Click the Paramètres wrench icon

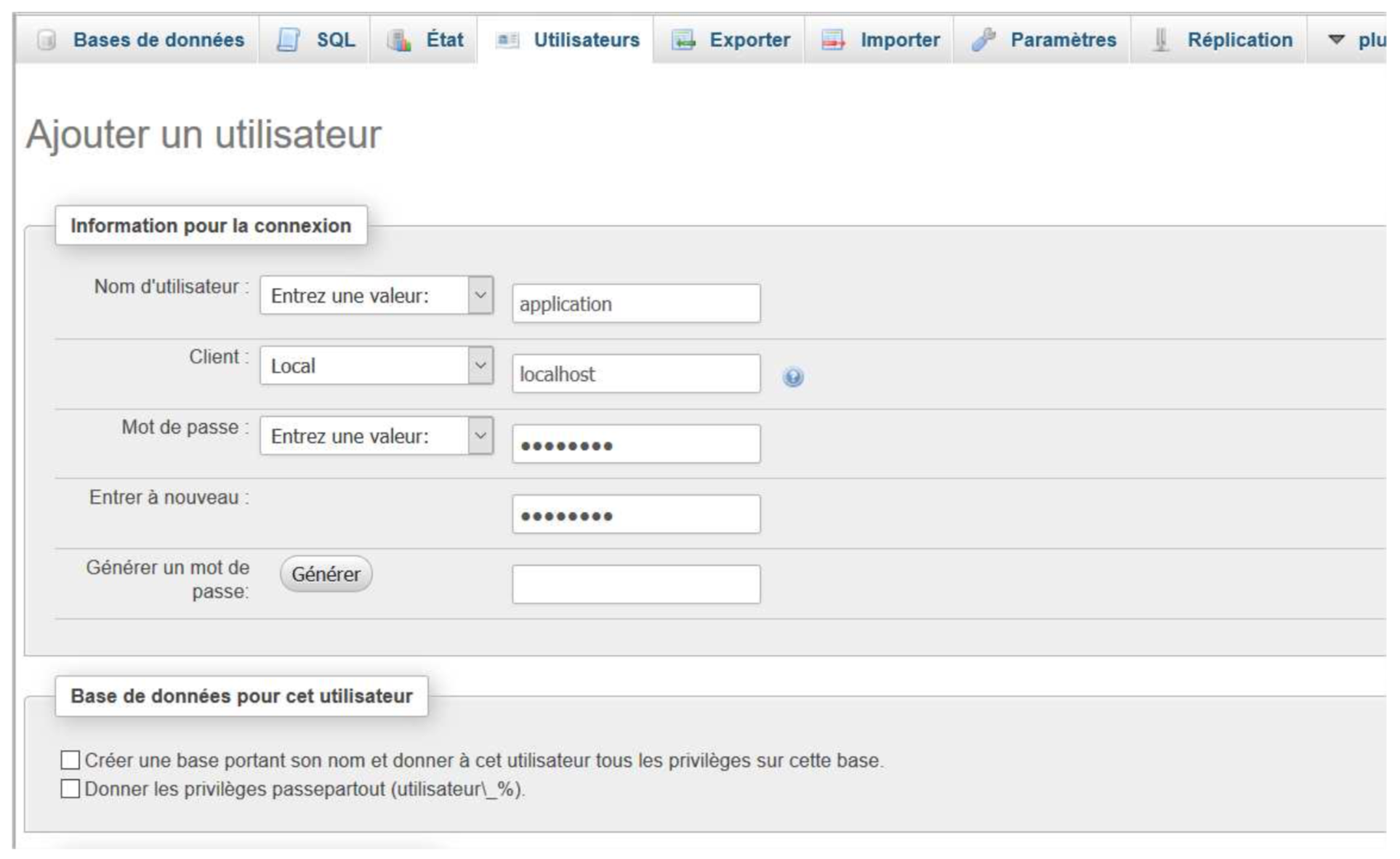(983, 40)
